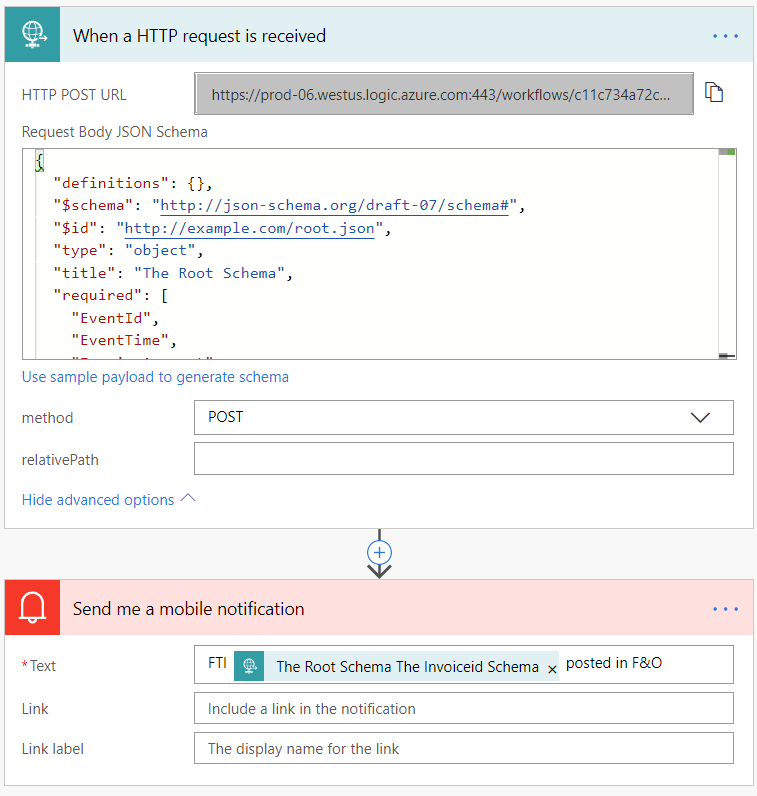
Task: Click the "required": [ line in schema
Action: coord(111,295)
